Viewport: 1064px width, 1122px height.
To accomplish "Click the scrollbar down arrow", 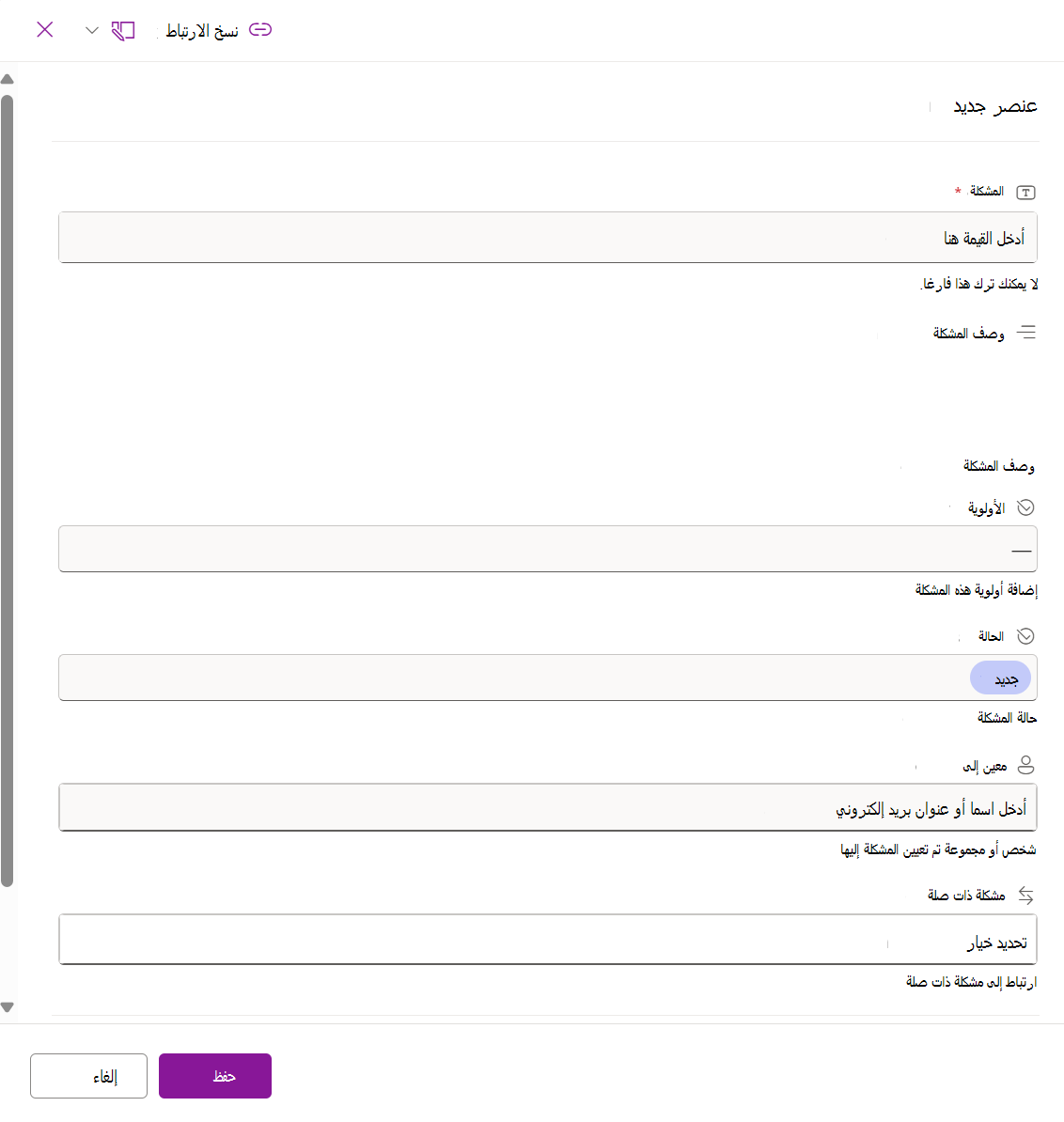I will pyautogui.click(x=8, y=1006).
